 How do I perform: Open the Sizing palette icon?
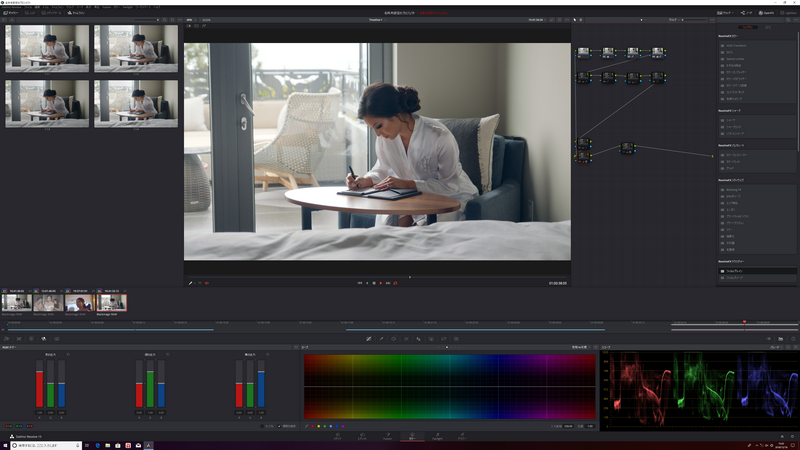(443, 339)
